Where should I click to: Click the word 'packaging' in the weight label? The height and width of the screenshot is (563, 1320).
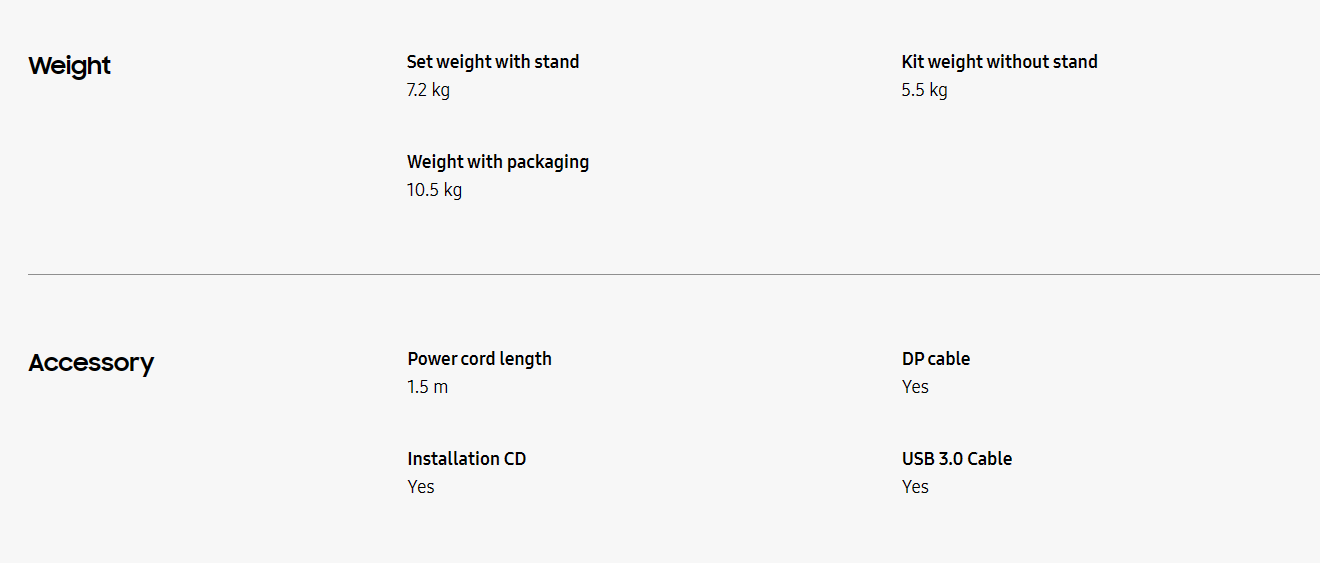[x=547, y=162]
